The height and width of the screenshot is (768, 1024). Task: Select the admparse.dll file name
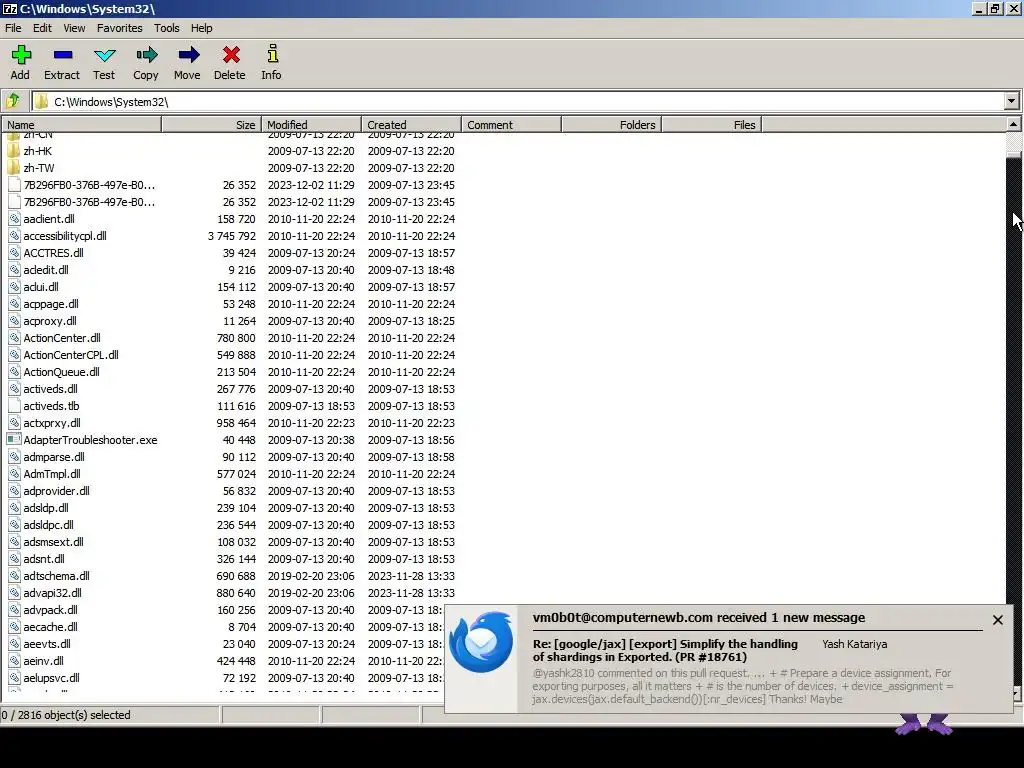(x=54, y=456)
